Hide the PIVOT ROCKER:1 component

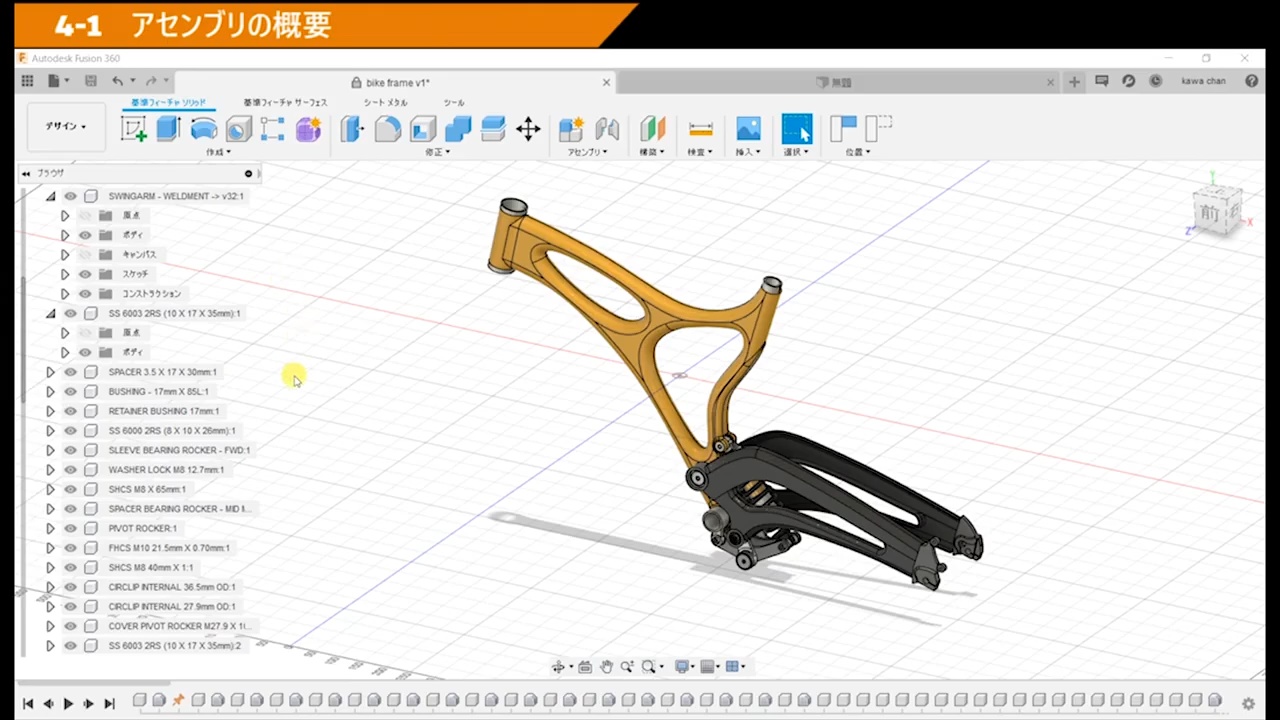(x=70, y=528)
